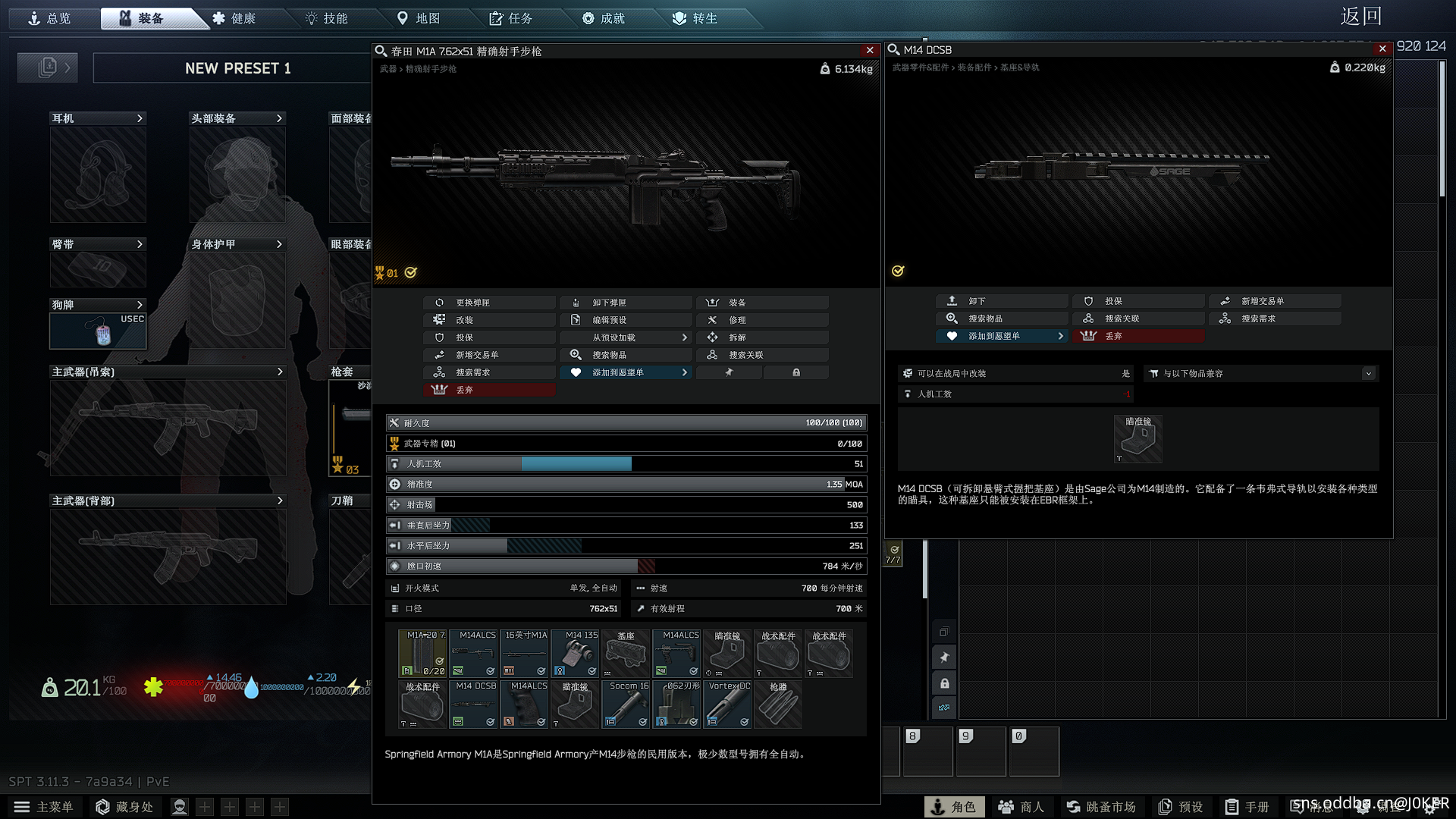
Task: Click the stash vertical scrollbar on right edge
Action: point(1442,129)
